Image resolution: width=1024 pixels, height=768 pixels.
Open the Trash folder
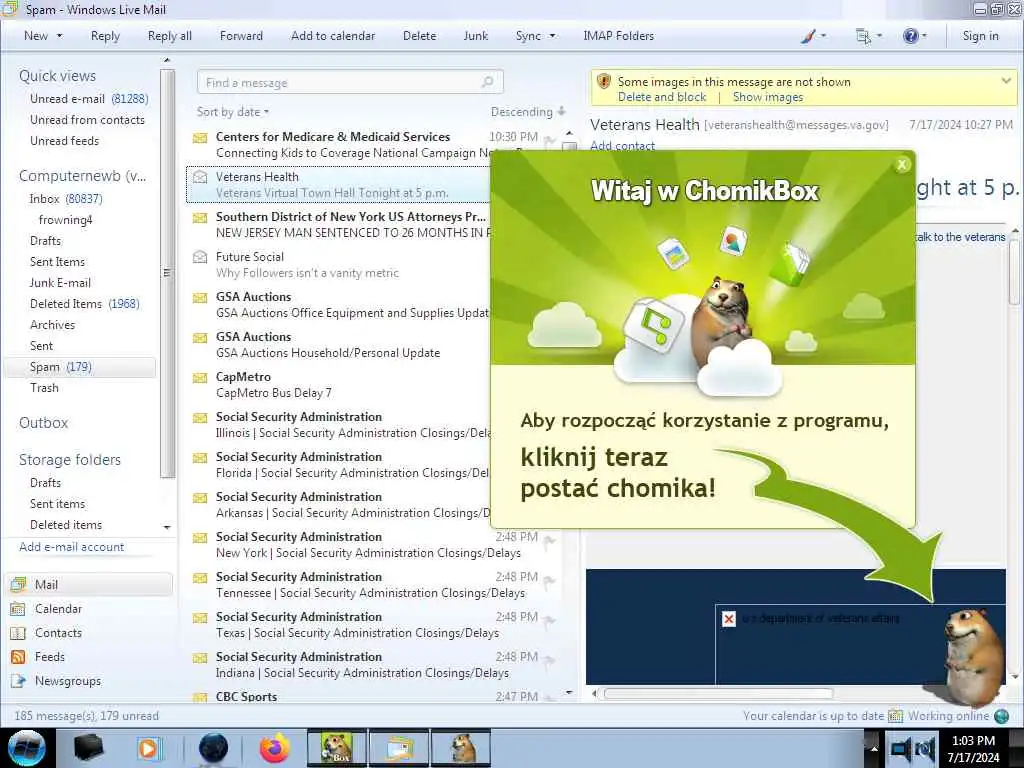44,387
